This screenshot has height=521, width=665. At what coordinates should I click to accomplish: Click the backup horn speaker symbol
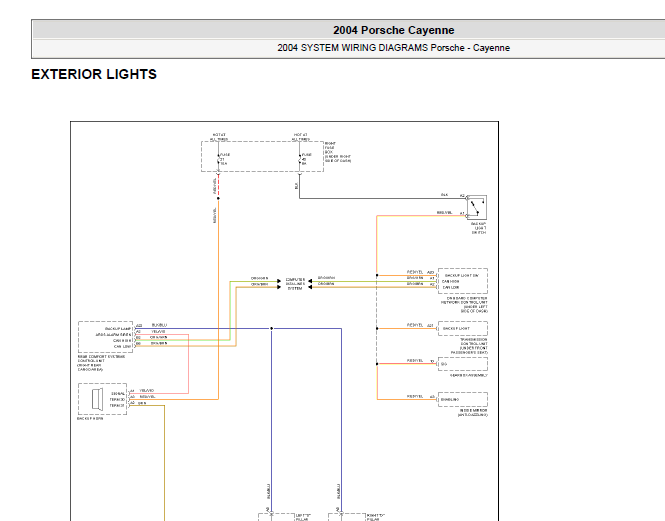pyautogui.click(x=98, y=399)
